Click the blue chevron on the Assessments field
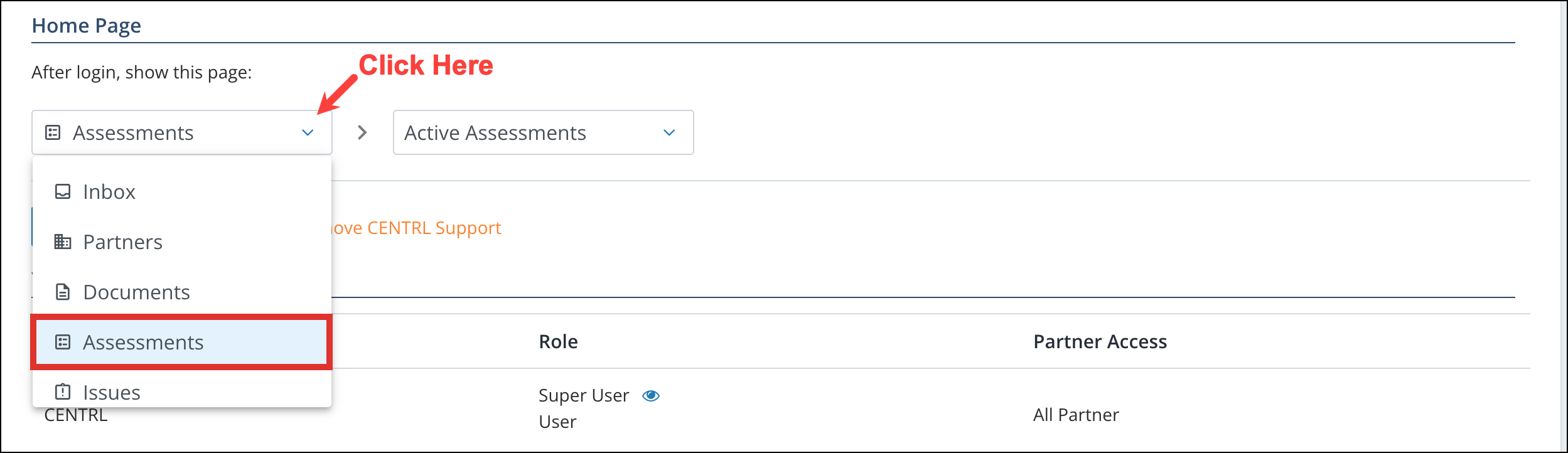 (x=307, y=132)
